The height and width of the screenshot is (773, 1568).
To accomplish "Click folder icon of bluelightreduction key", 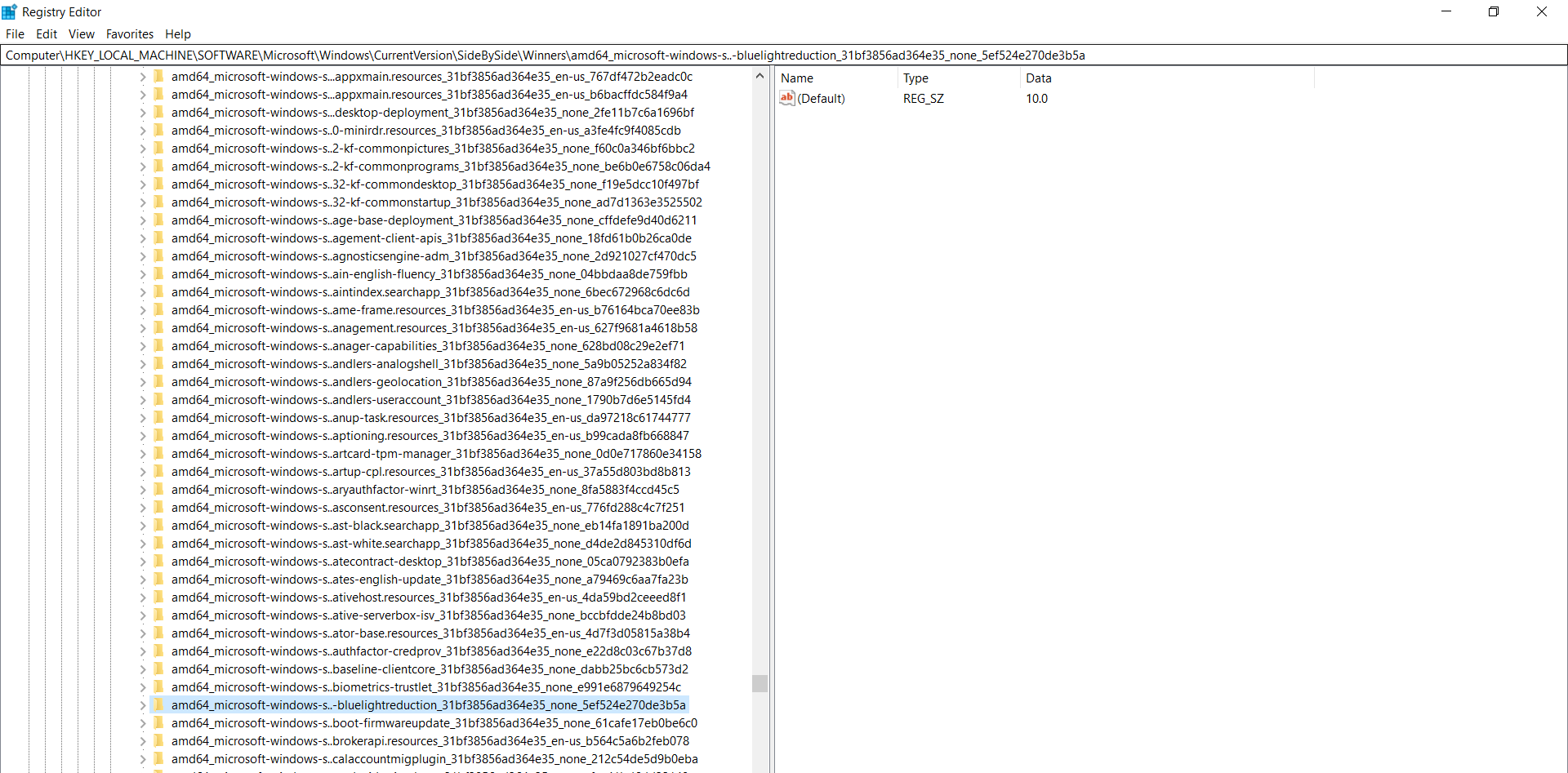I will 158,705.
